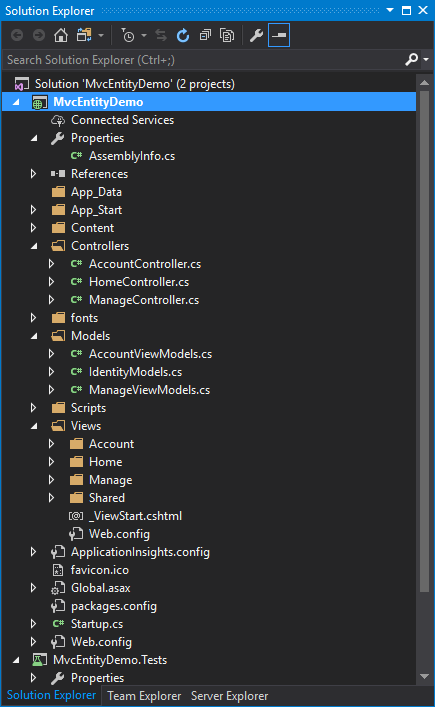Select the _ViewStart.cshtml file
Viewport: 435px width, 707px height.
click(135, 516)
